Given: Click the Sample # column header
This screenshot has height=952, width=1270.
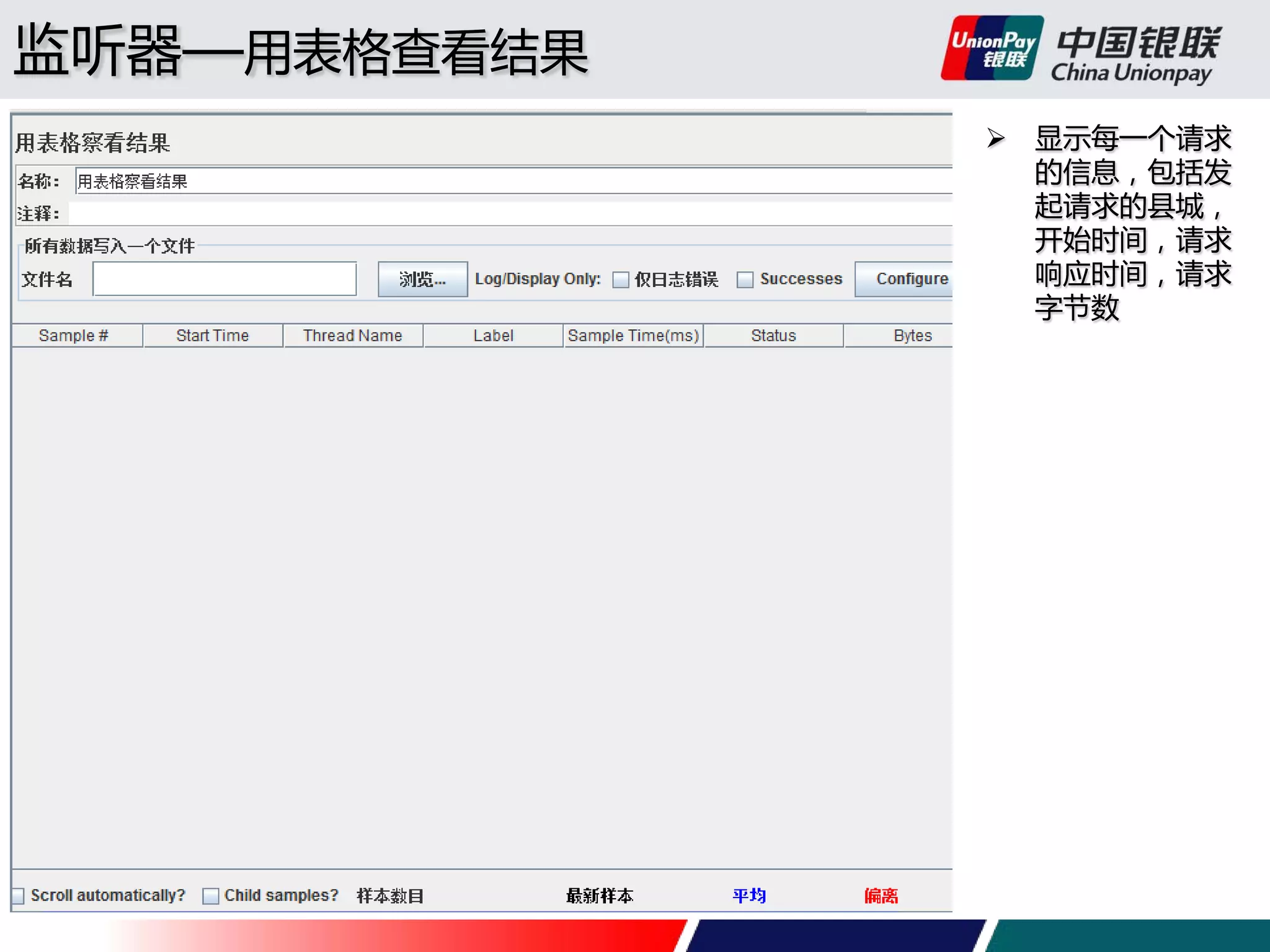Looking at the screenshot, I should [78, 335].
